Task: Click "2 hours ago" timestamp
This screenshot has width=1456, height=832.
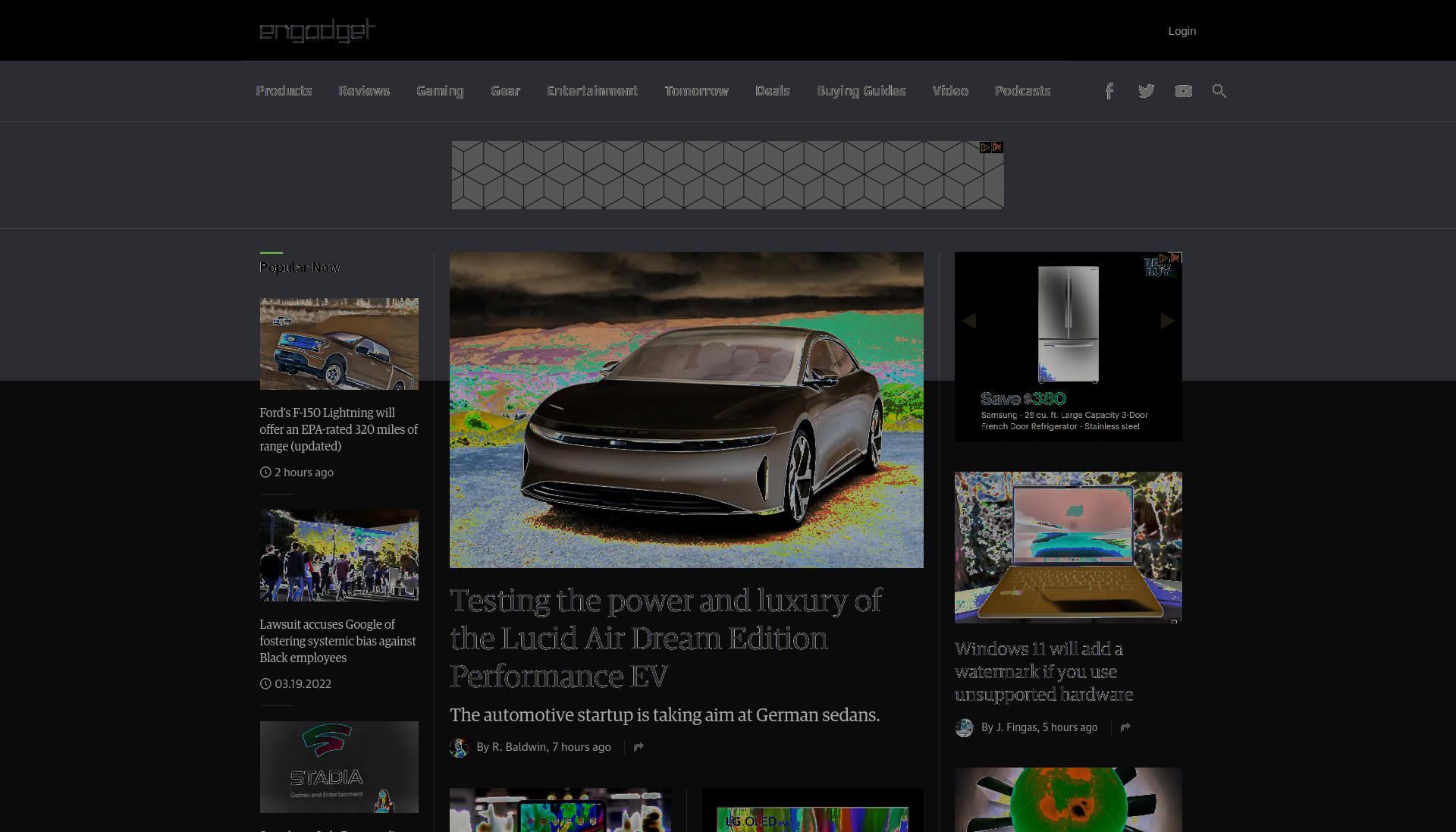Action: click(x=304, y=473)
